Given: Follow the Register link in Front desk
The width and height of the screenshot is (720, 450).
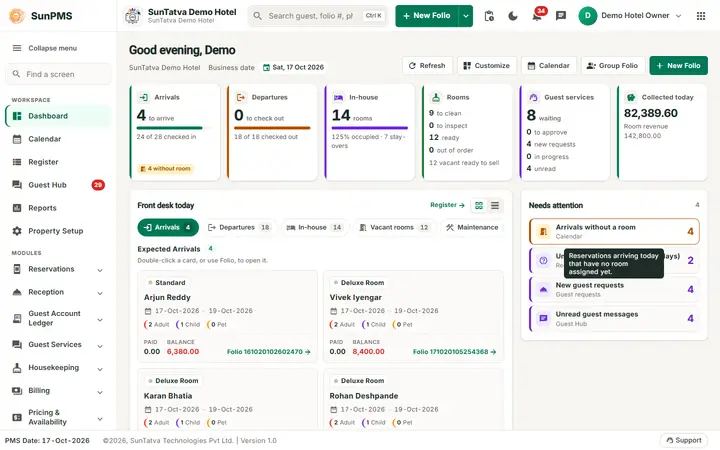Looking at the screenshot, I should tap(447, 205).
